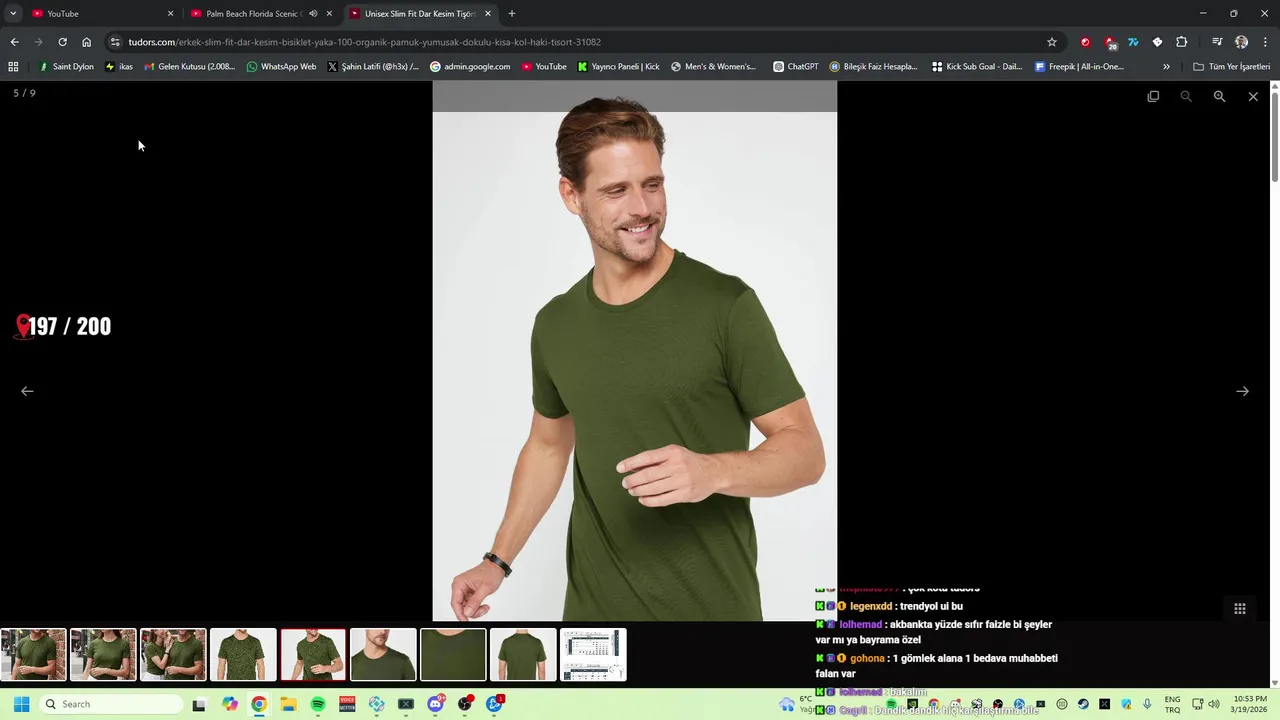Select the thumbnail showing the couple
Image resolution: width=1280 pixels, height=720 pixels.
tap(173, 655)
